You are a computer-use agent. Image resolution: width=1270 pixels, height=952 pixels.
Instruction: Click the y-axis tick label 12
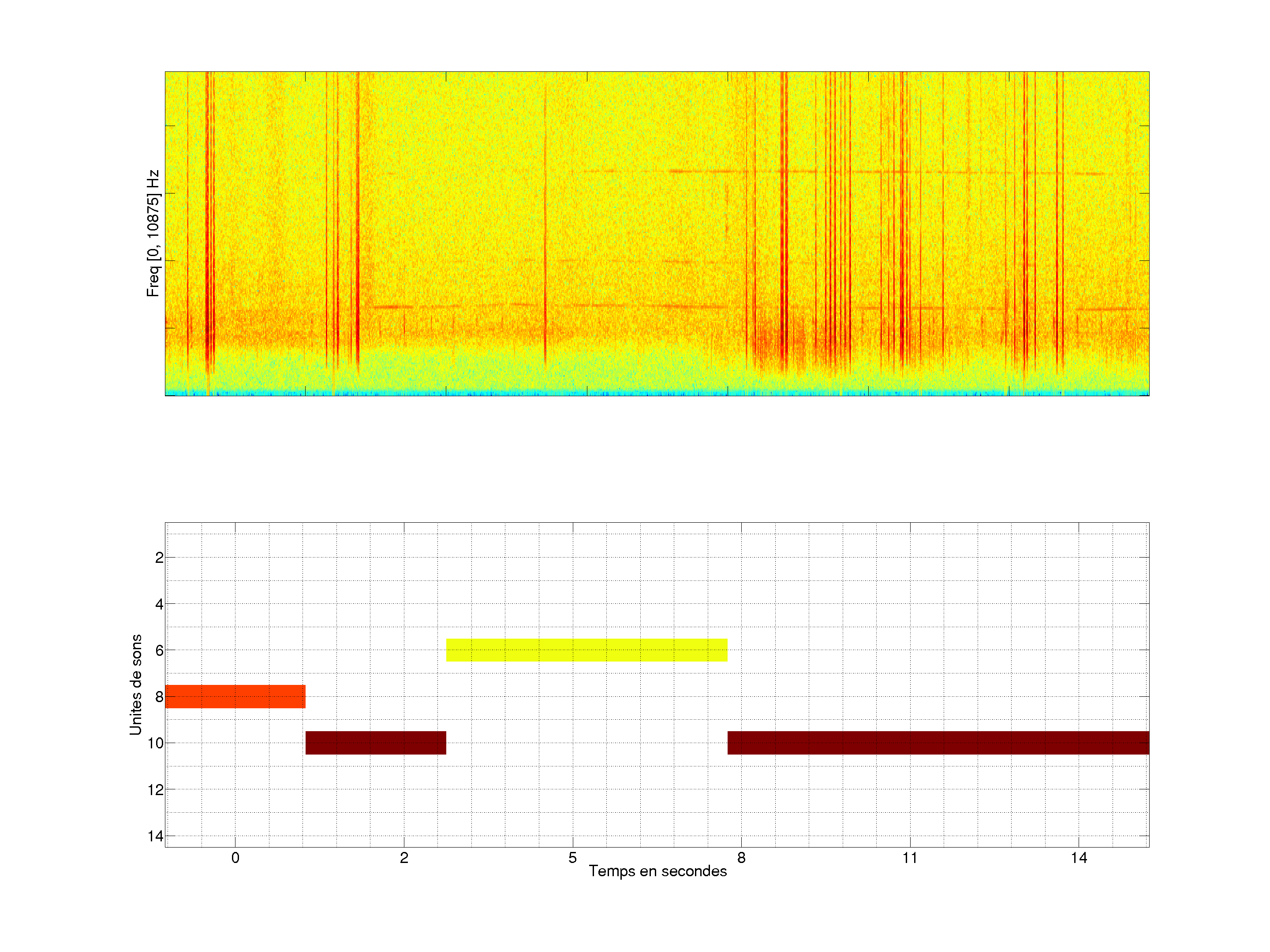click(156, 790)
